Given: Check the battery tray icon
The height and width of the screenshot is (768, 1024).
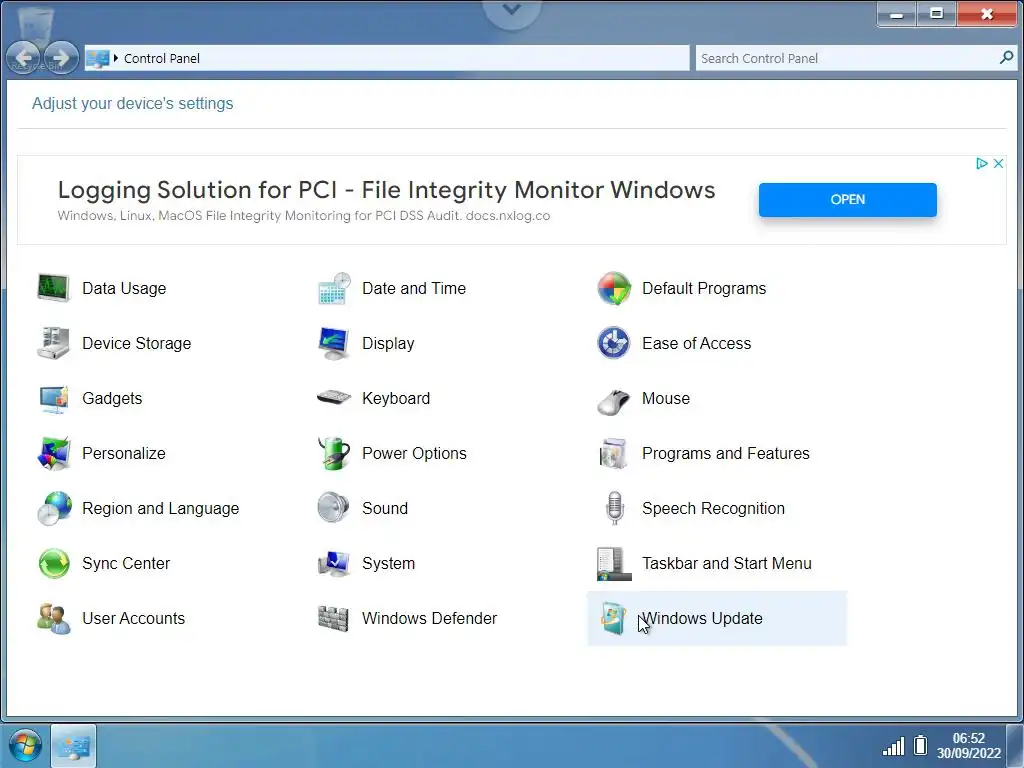Looking at the screenshot, I should 921,745.
